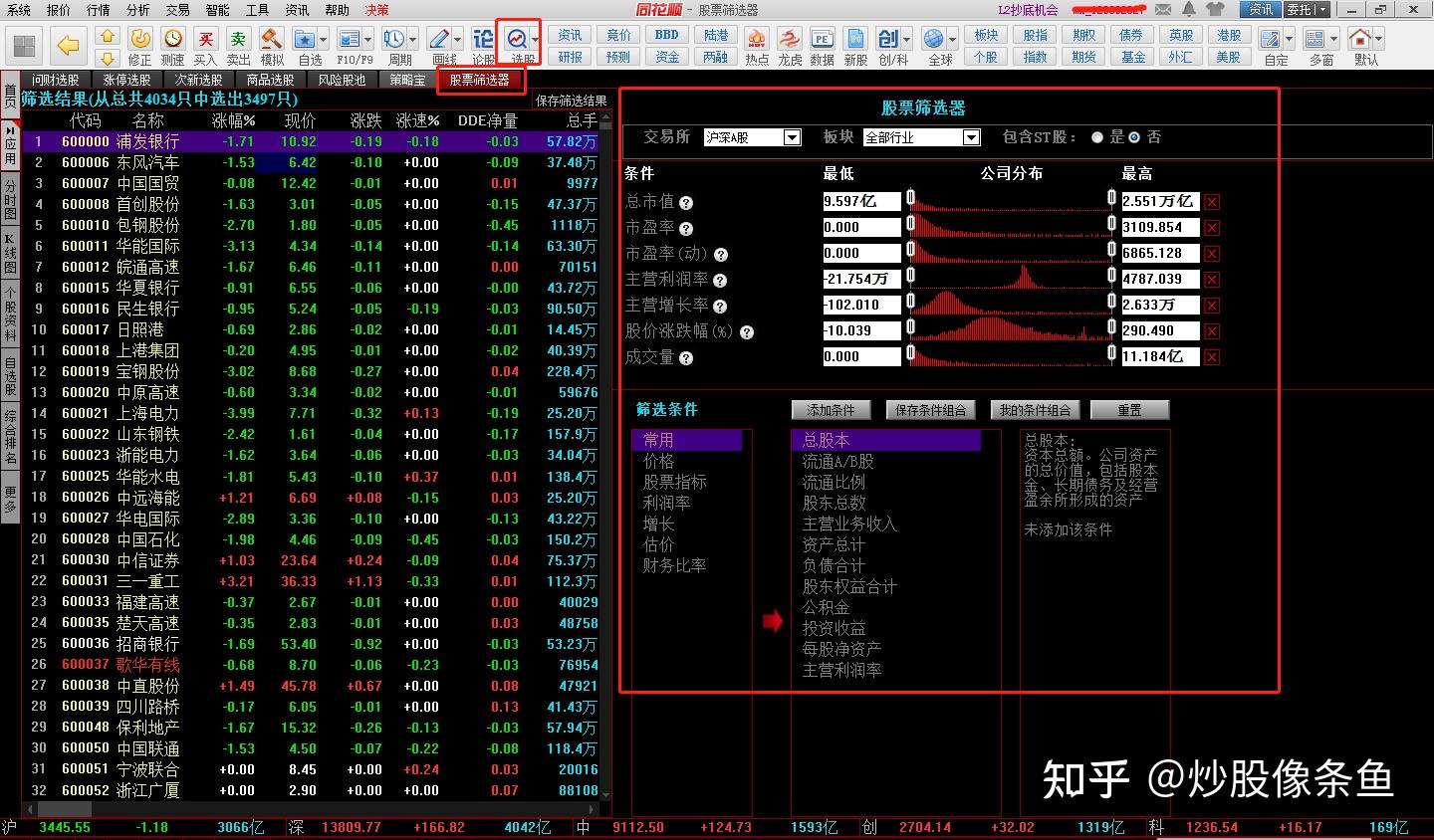Click the 重置 reset button
This screenshot has width=1434, height=840.
(1129, 410)
